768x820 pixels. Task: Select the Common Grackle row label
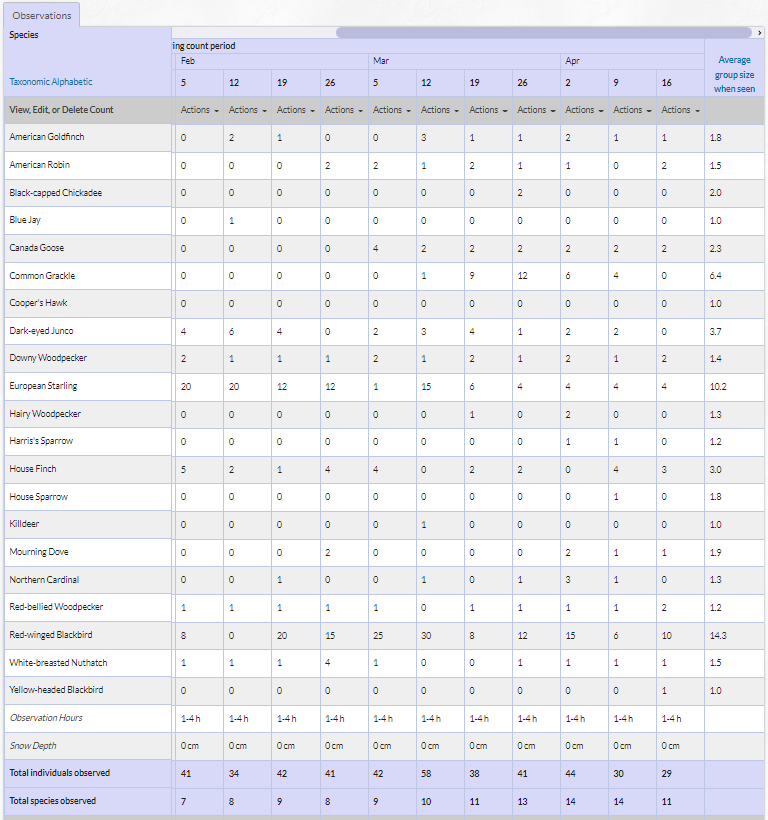42,276
